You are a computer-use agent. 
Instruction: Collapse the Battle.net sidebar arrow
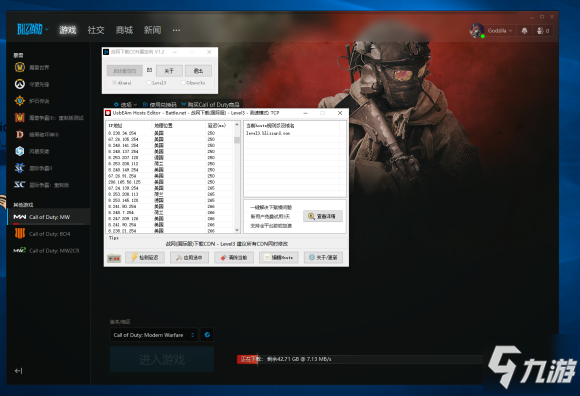tap(18, 370)
